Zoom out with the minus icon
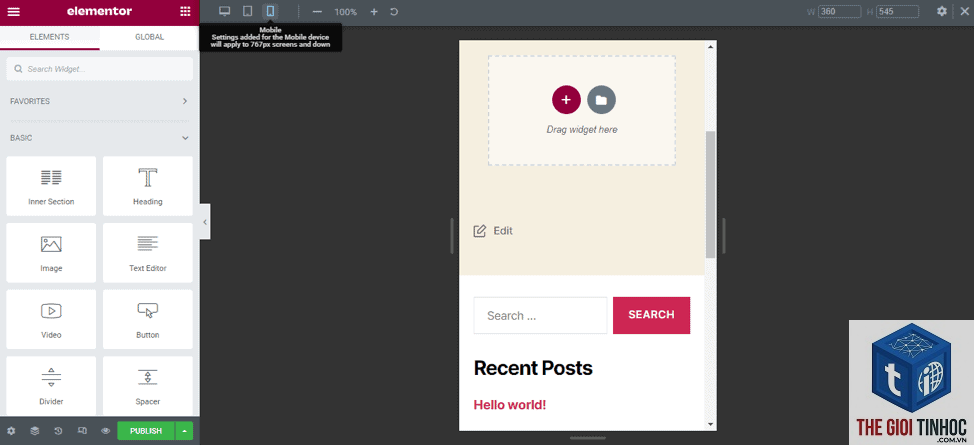The height and width of the screenshot is (445, 974). (x=317, y=12)
